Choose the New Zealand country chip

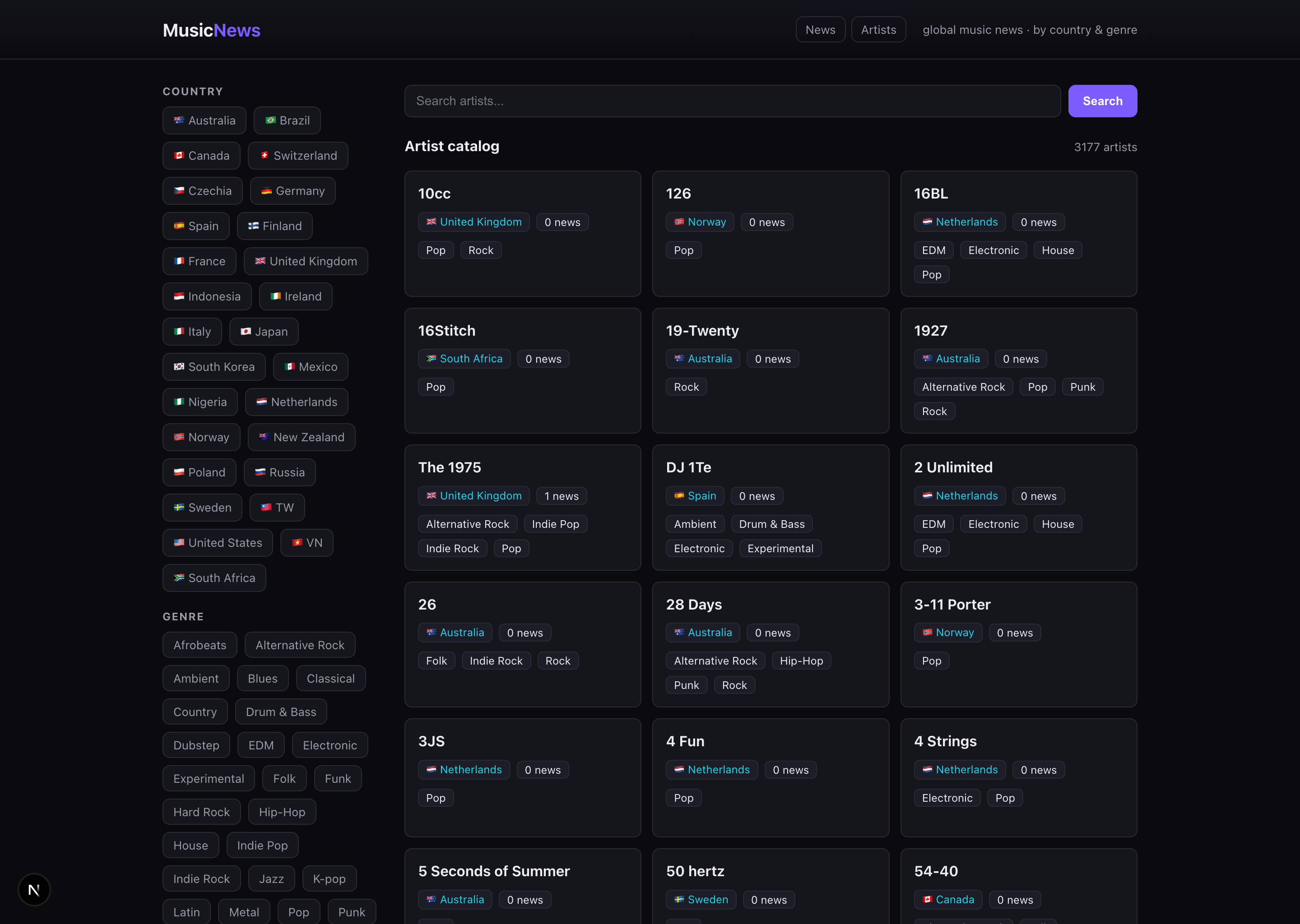tap(301, 438)
